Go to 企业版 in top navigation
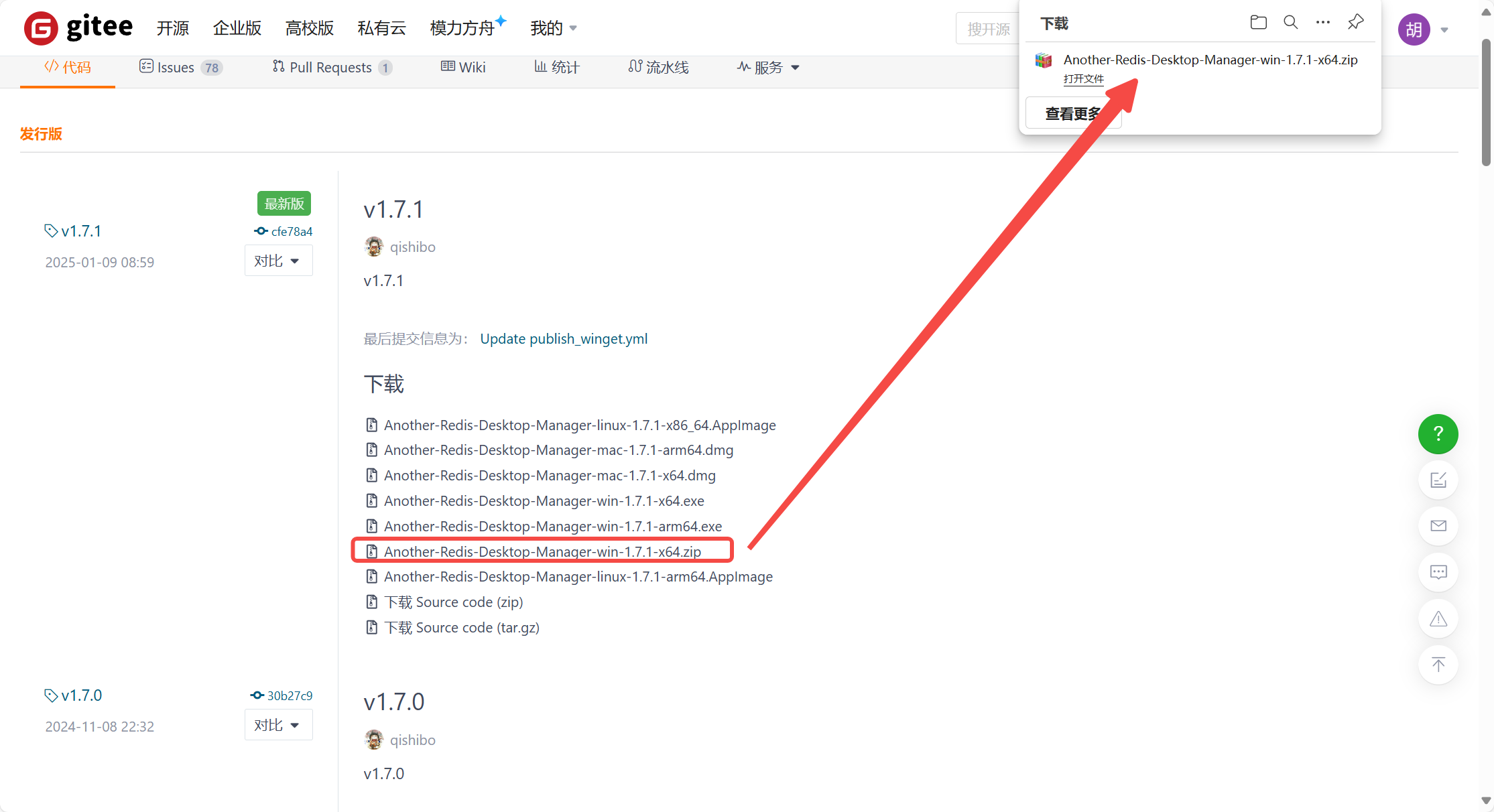Viewport: 1494px width, 812px height. (237, 28)
